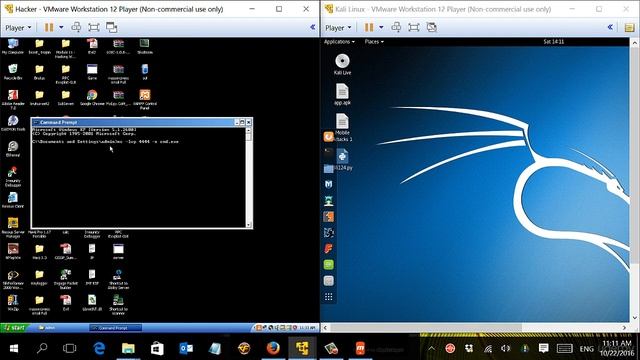Switch Hacker VM to Unity mode
Screen dimensions: 640x360
pyautogui.click(x=111, y=27)
